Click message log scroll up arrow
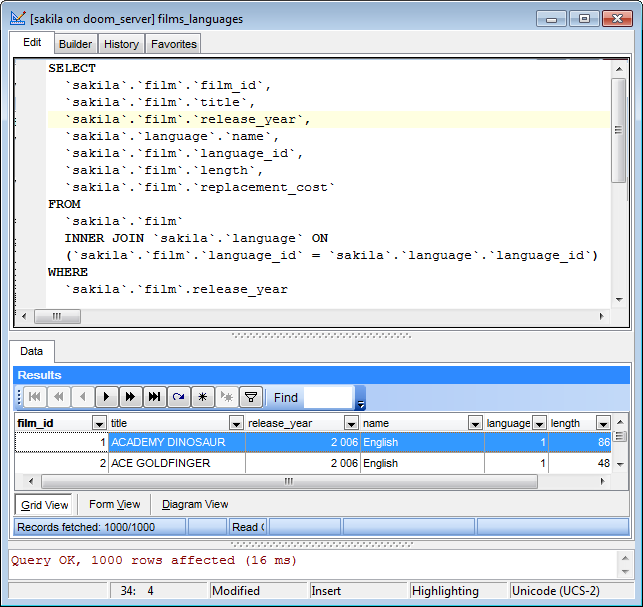Viewport: 643px width, 607px height. tap(625, 558)
